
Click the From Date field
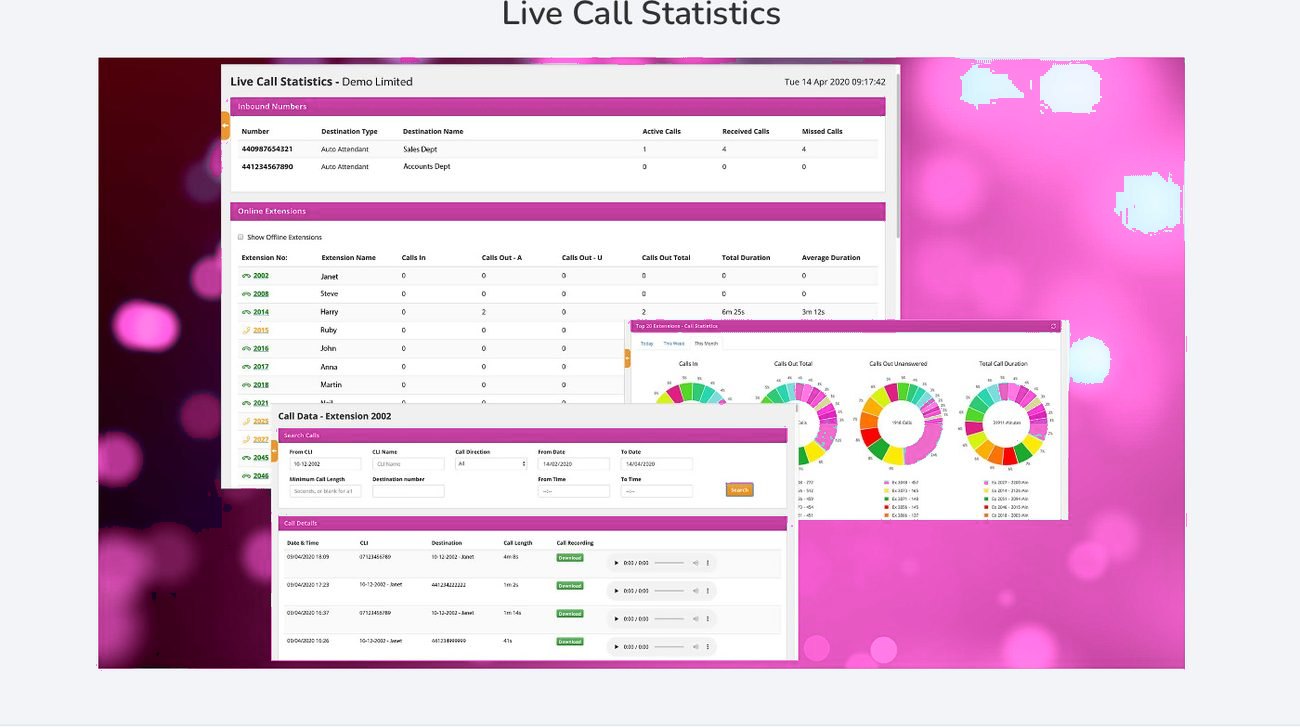coord(573,464)
